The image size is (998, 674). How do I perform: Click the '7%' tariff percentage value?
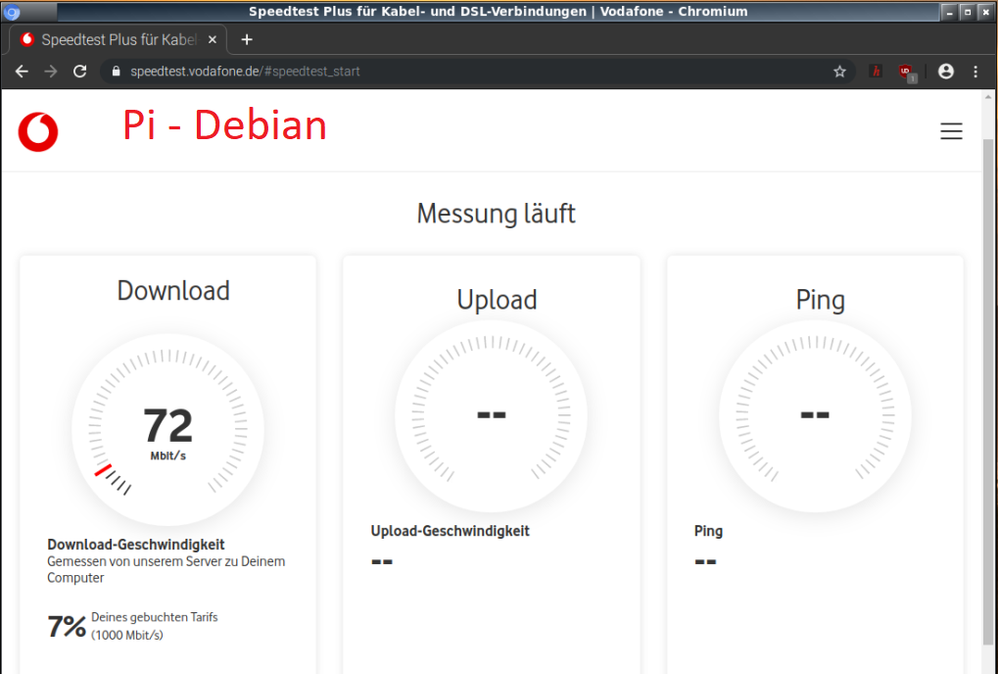point(67,626)
